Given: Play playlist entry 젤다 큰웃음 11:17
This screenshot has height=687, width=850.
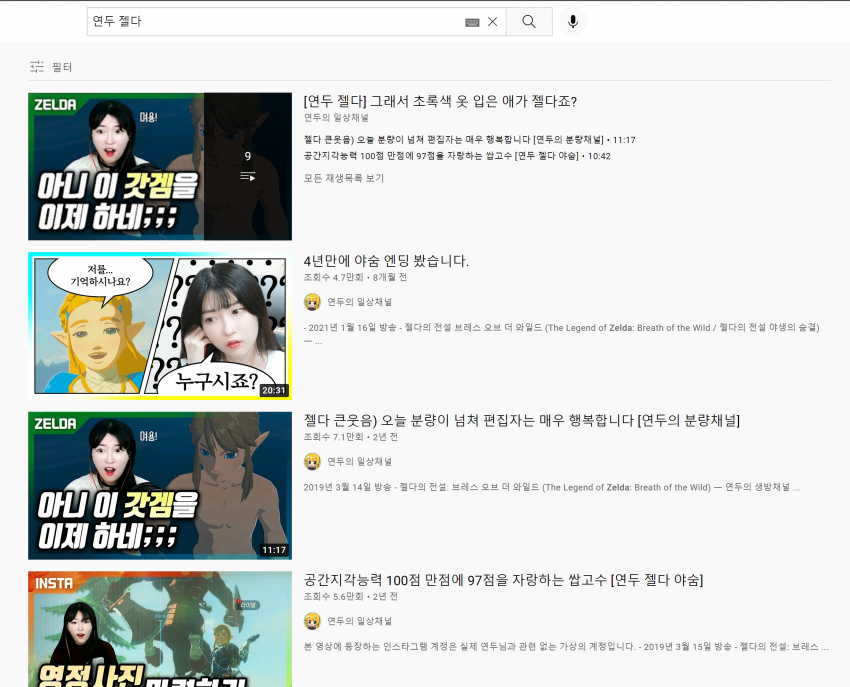Looking at the screenshot, I should [x=469, y=140].
